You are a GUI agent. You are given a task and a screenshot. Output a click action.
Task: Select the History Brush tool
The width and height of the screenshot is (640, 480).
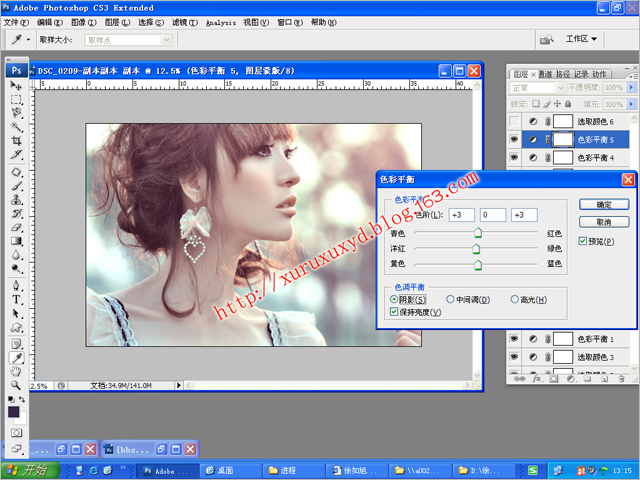point(16,213)
